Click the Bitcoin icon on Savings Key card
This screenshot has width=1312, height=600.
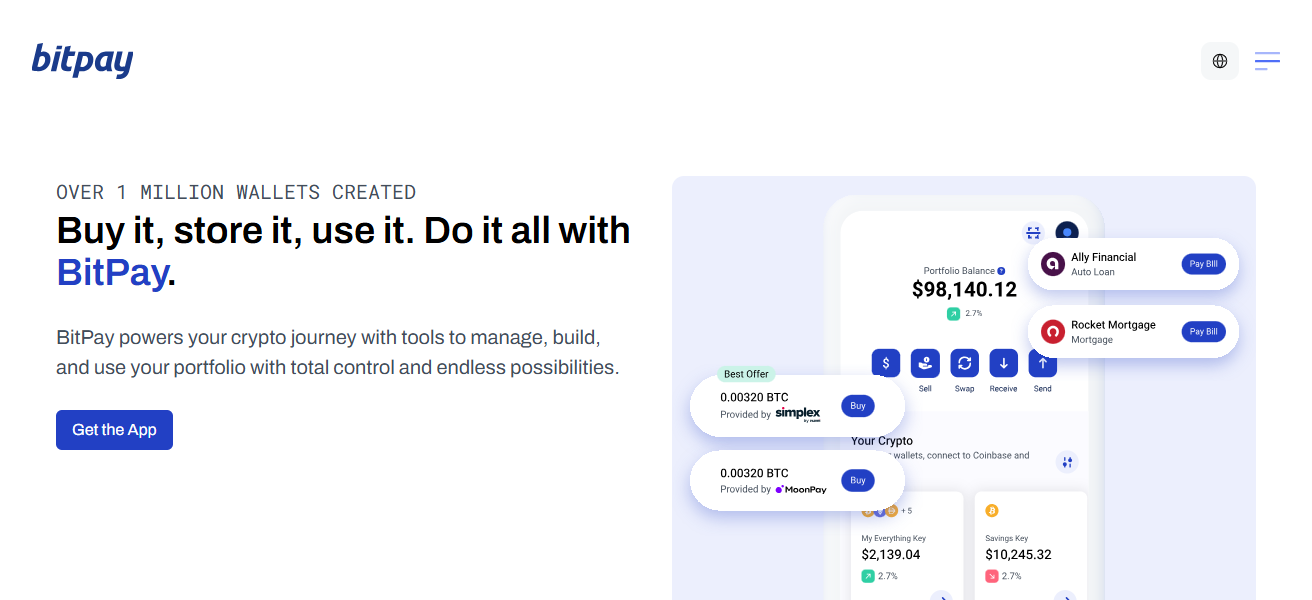coord(991,510)
